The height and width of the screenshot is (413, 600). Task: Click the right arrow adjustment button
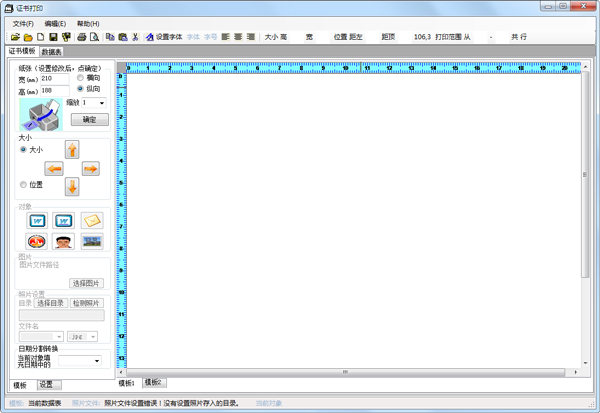click(x=91, y=168)
